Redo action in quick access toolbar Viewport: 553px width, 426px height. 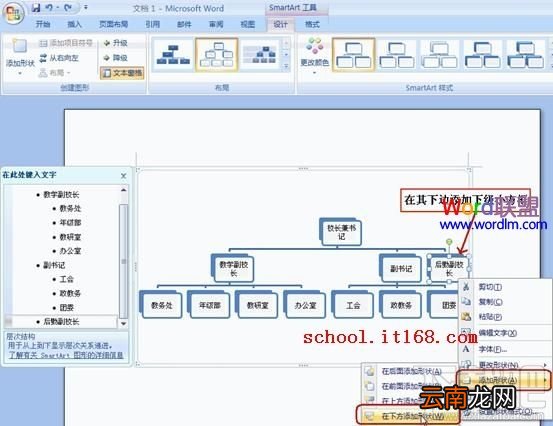click(68, 8)
